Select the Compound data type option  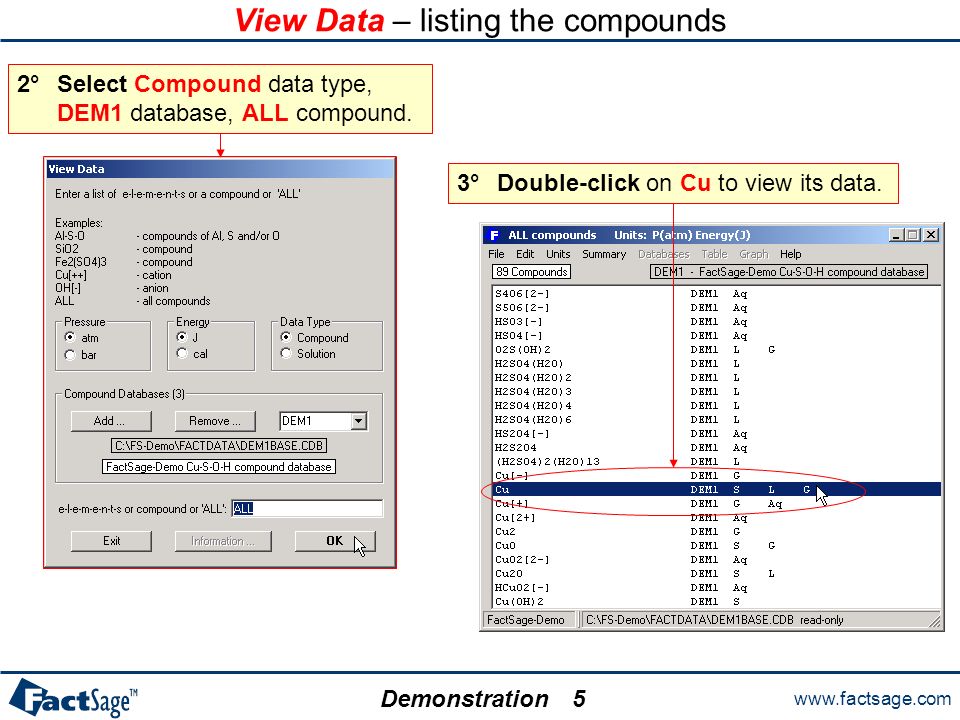(x=286, y=337)
